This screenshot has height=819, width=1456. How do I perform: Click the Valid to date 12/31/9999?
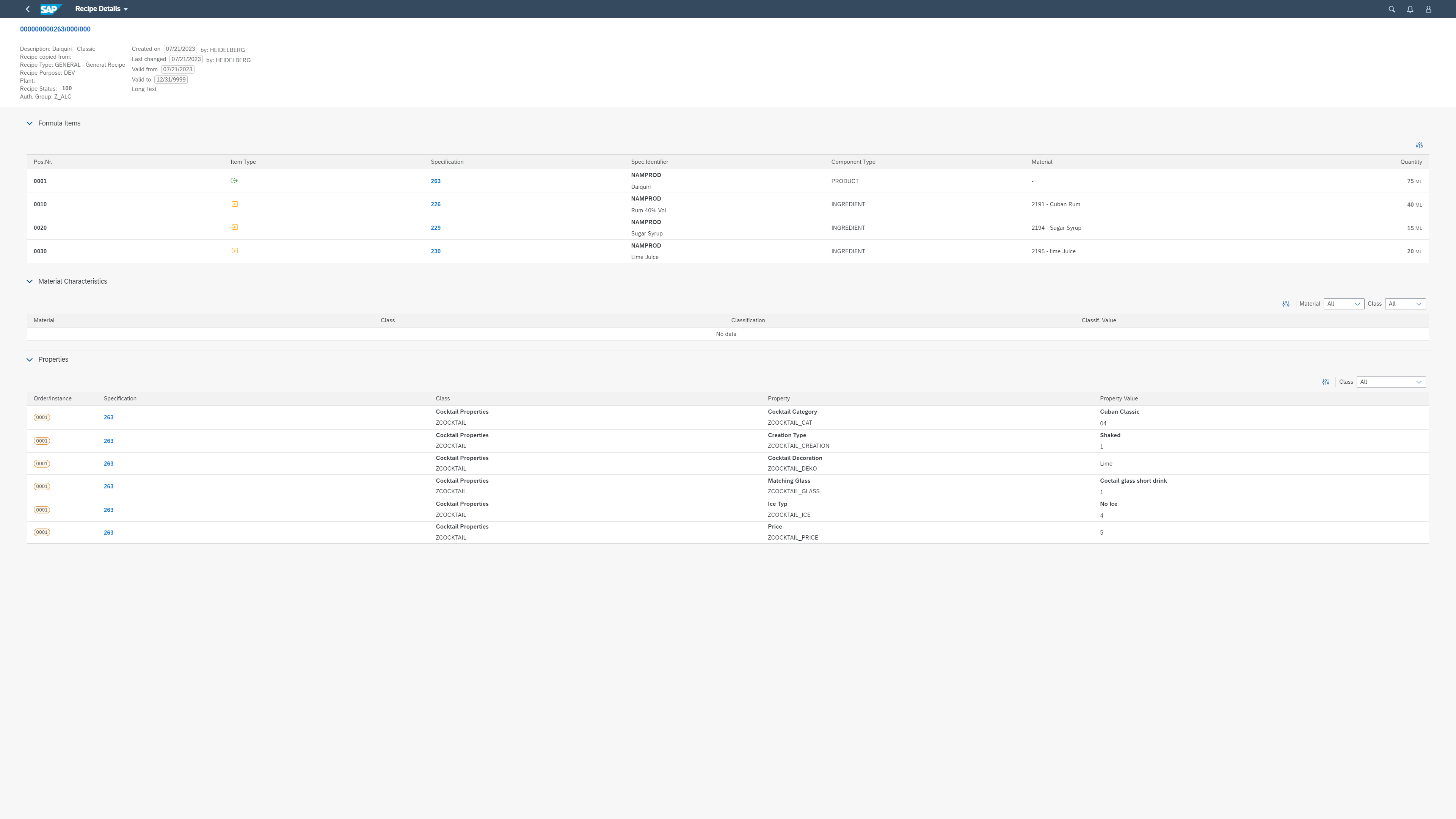pyautogui.click(x=171, y=80)
